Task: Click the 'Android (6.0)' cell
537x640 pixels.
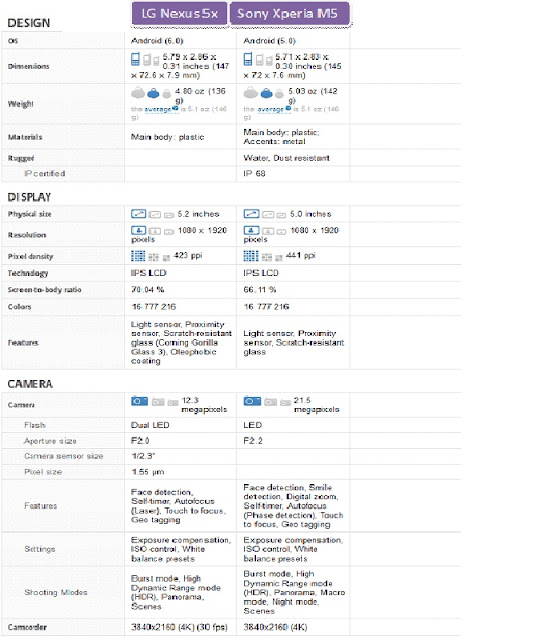Action: point(157,41)
